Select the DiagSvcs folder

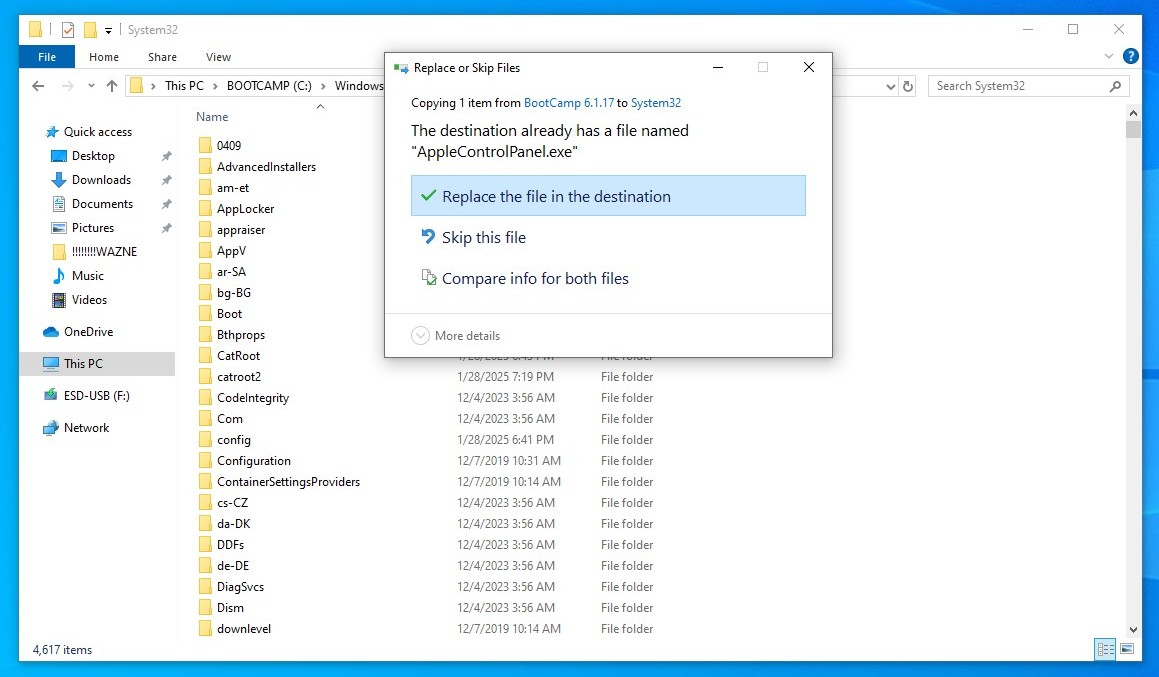240,587
